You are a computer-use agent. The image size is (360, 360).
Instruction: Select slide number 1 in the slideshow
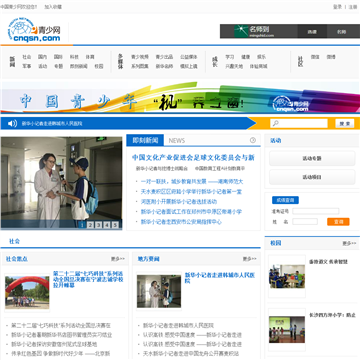[x=82, y=225]
